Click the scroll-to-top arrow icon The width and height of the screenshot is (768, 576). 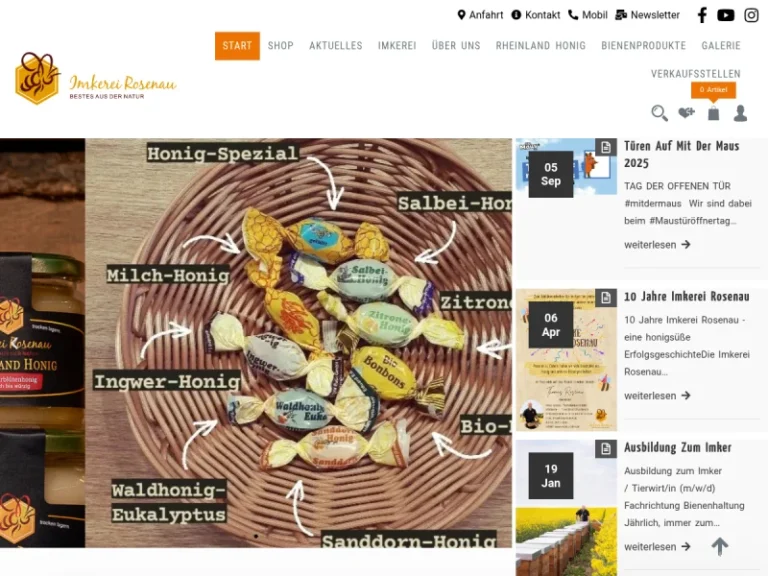click(x=720, y=546)
